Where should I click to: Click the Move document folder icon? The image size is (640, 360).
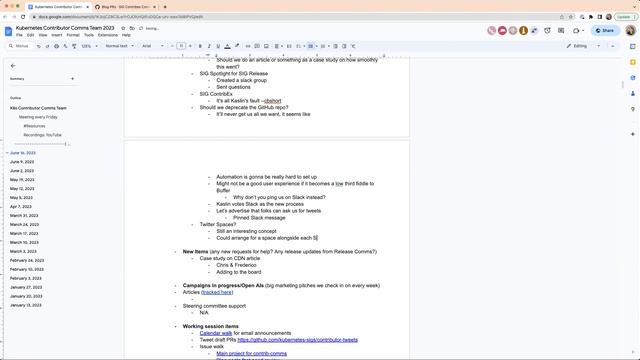tap(132, 28)
